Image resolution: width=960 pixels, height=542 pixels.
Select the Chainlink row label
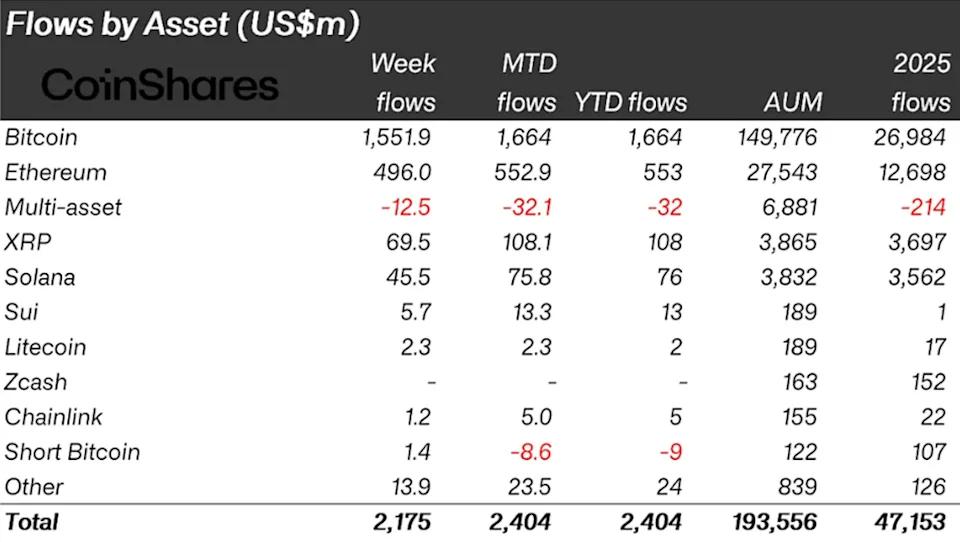(x=54, y=417)
